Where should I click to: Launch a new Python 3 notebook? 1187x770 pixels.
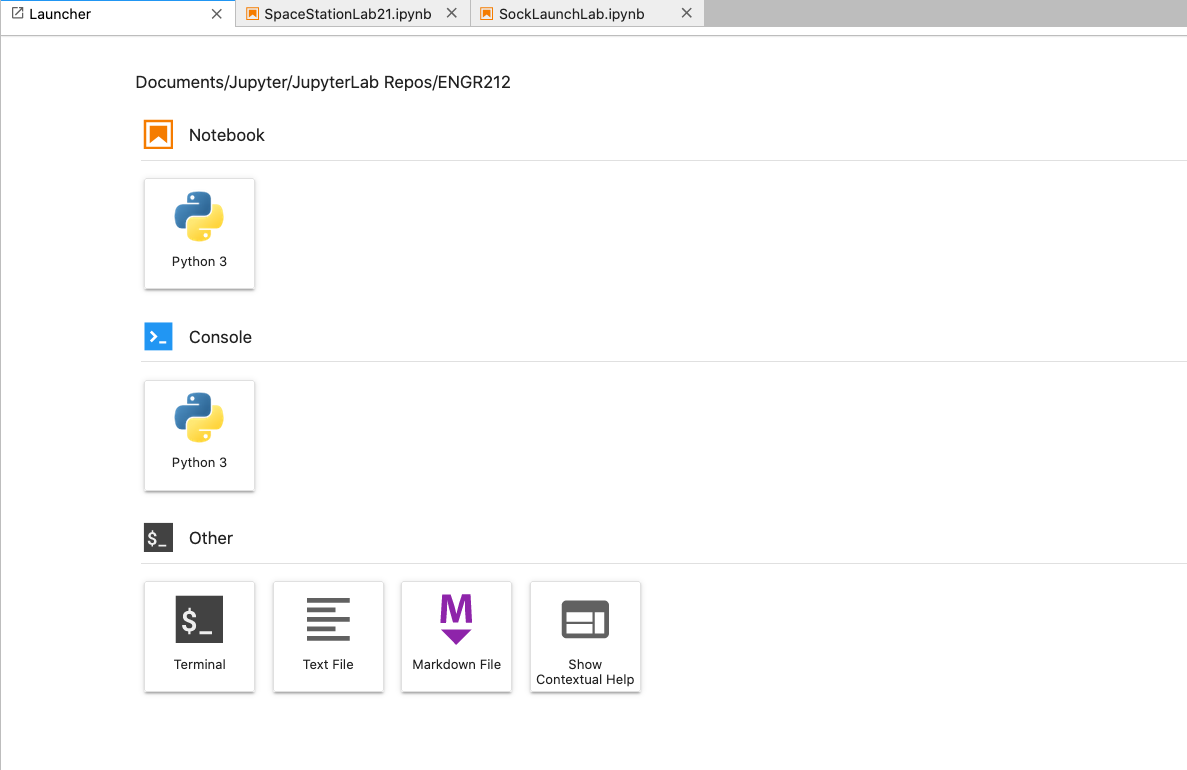199,233
